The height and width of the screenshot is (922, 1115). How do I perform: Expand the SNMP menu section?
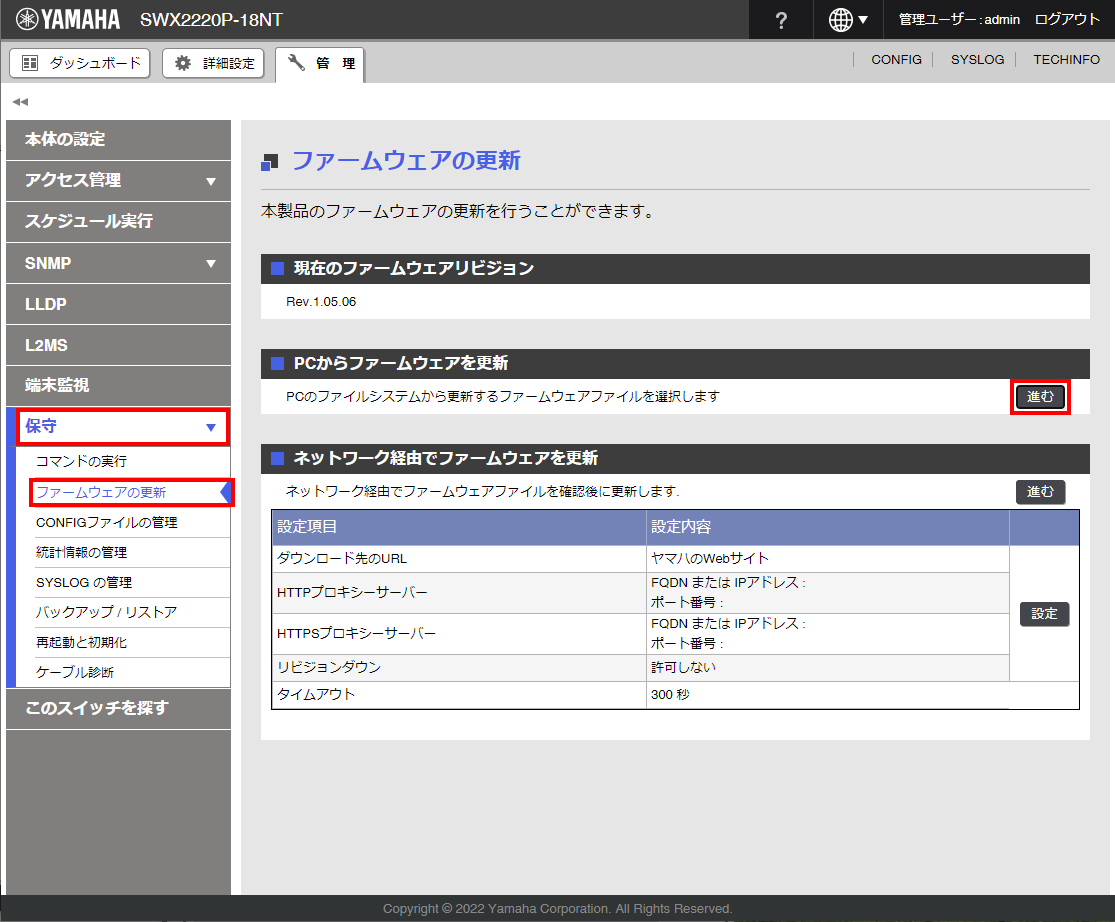[118, 263]
